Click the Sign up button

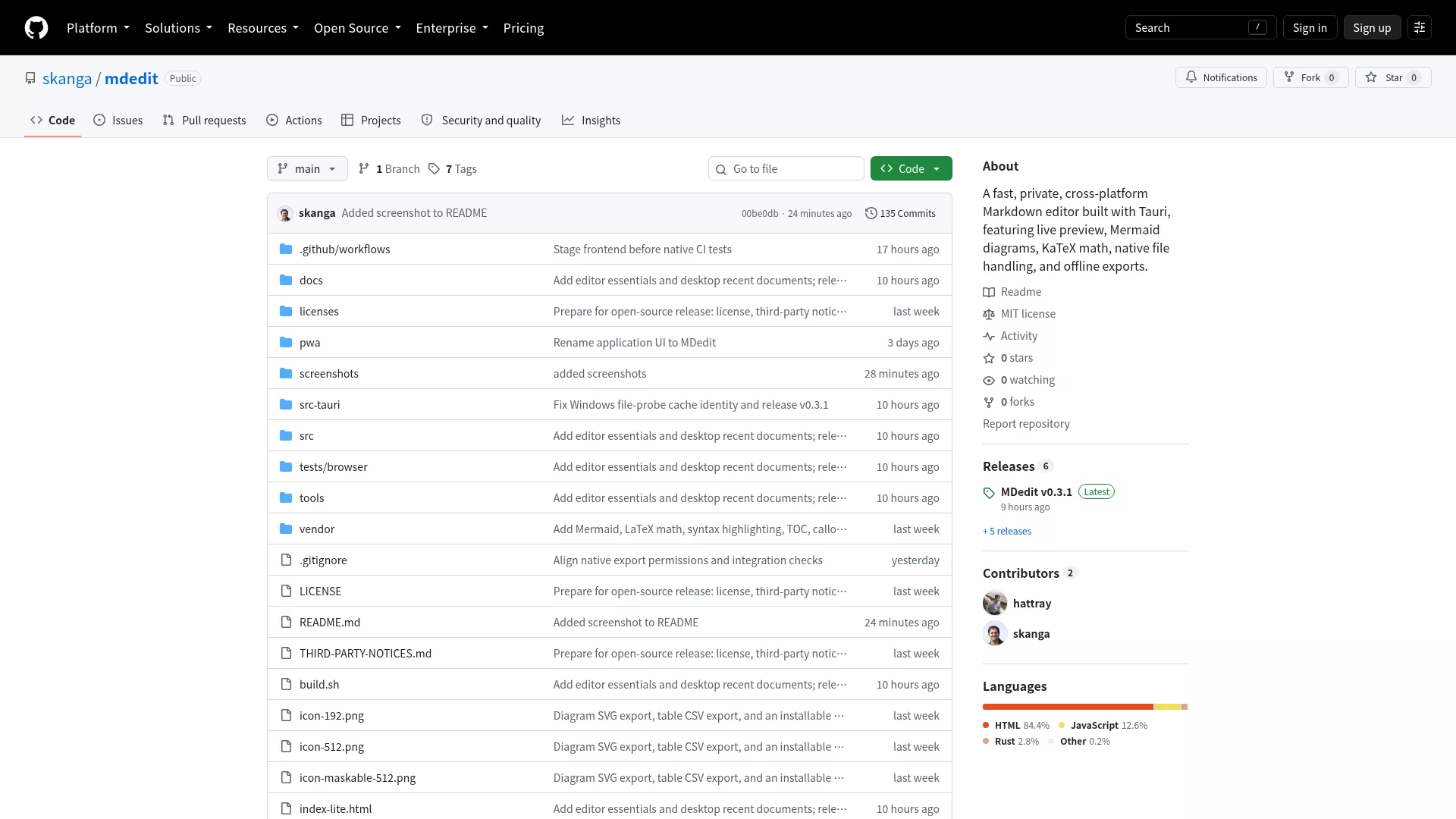(1372, 28)
